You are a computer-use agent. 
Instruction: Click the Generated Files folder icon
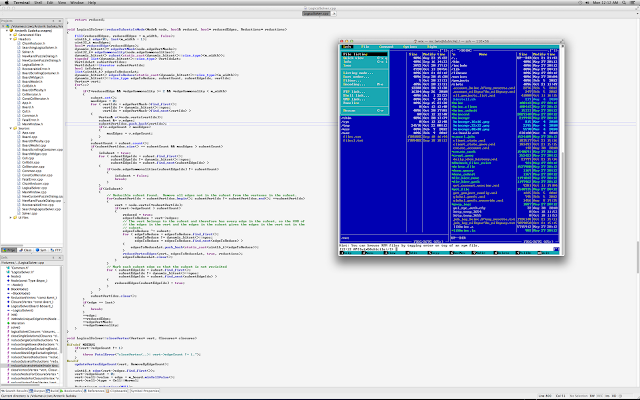point(15,35)
